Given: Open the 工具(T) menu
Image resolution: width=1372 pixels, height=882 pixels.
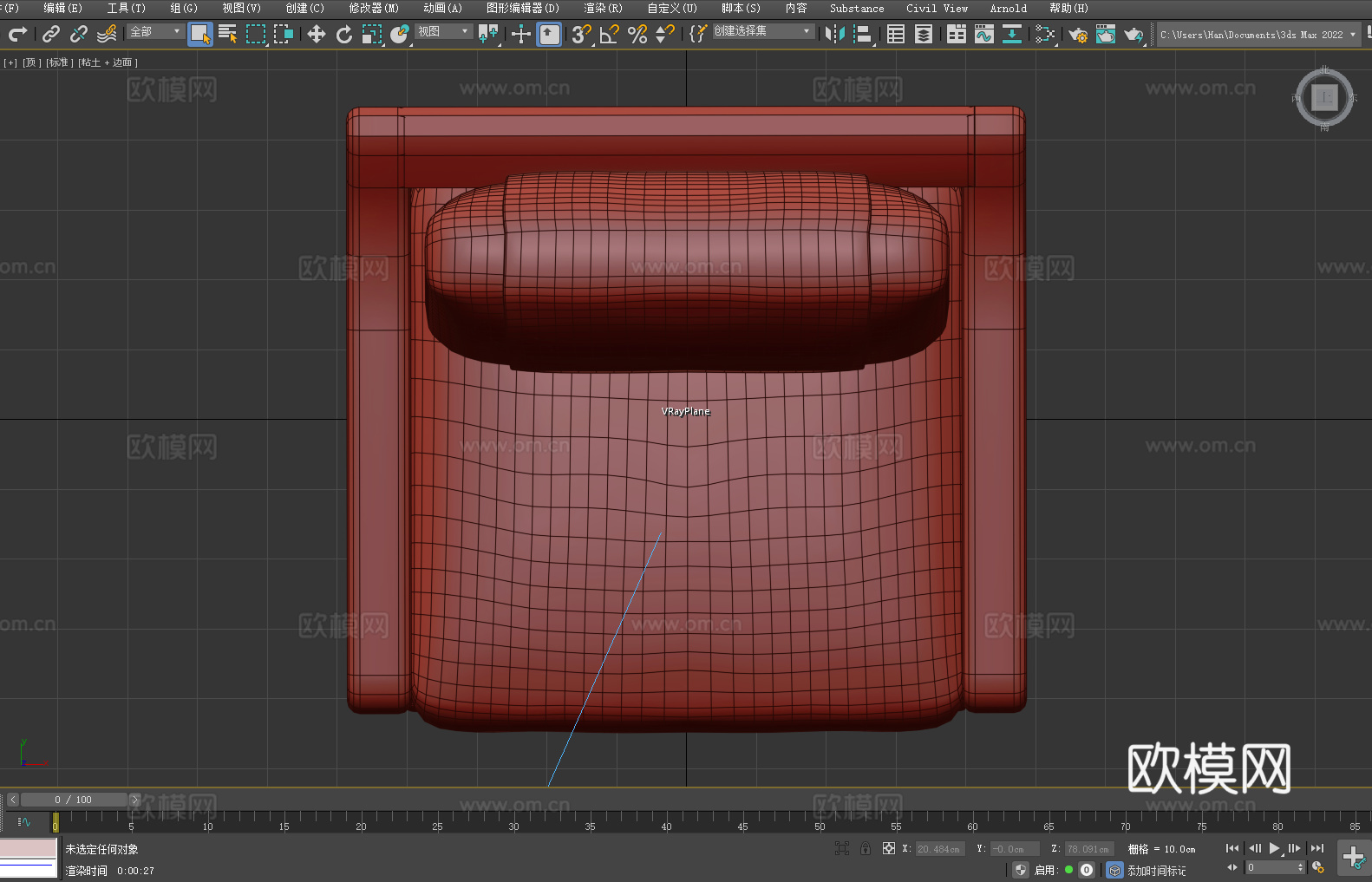Looking at the screenshot, I should point(126,8).
